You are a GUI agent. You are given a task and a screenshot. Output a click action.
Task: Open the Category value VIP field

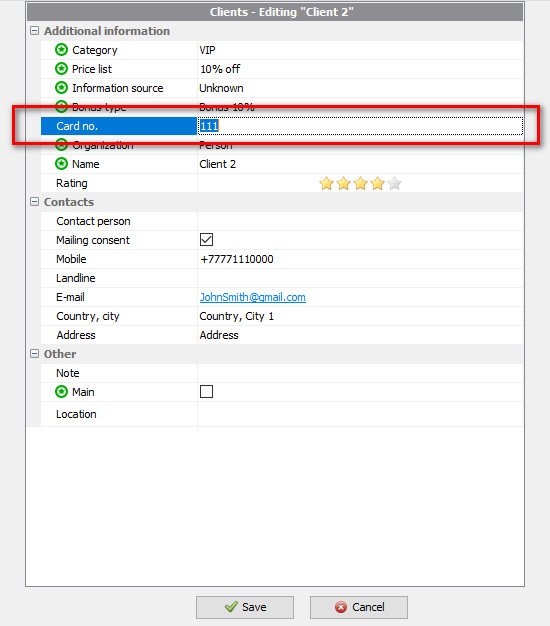[360, 50]
